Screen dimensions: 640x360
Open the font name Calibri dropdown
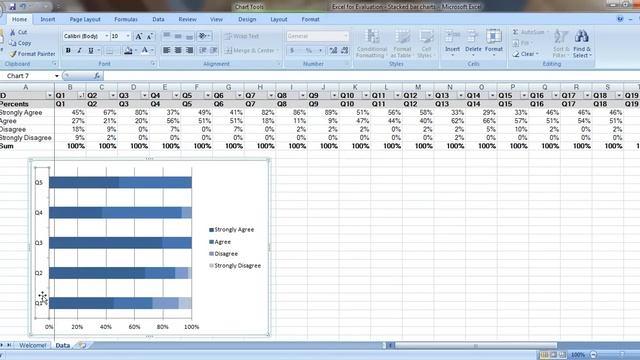pos(107,36)
